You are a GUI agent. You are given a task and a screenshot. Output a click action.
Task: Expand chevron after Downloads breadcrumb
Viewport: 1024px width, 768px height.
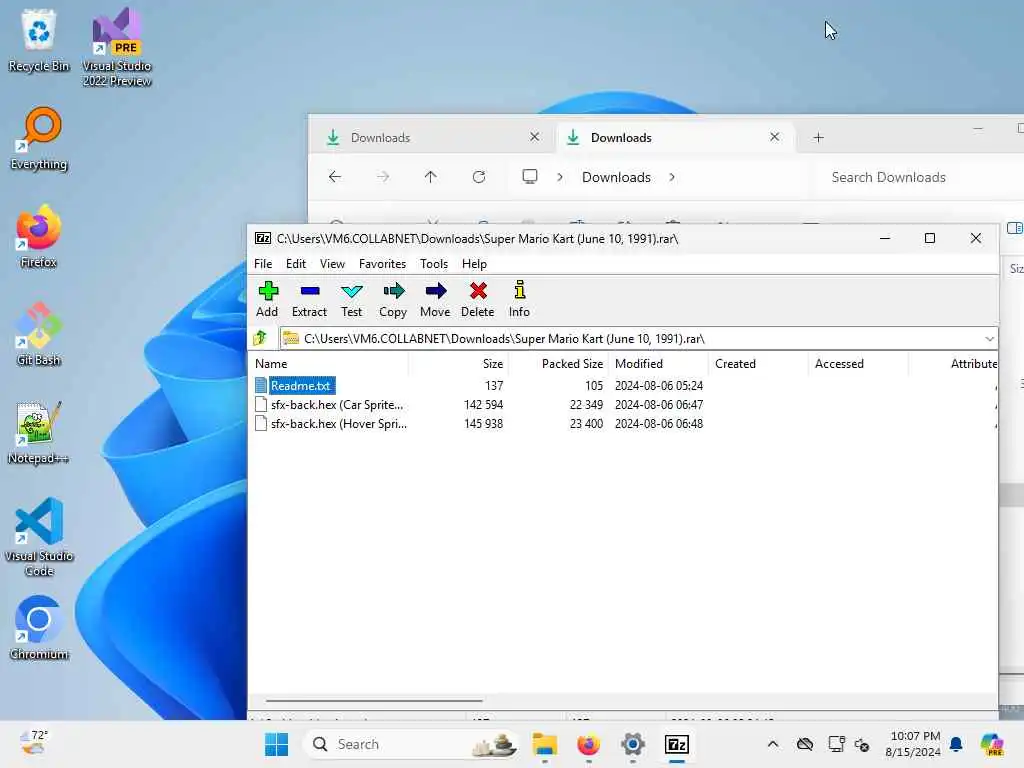coord(672,177)
